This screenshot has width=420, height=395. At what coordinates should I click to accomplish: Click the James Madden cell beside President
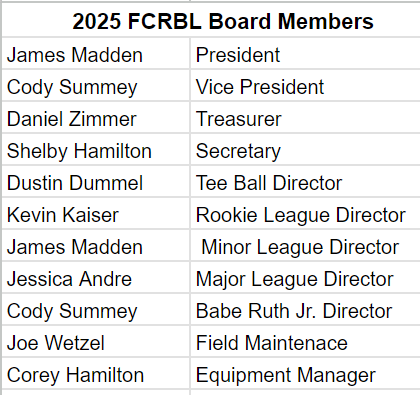96,54
